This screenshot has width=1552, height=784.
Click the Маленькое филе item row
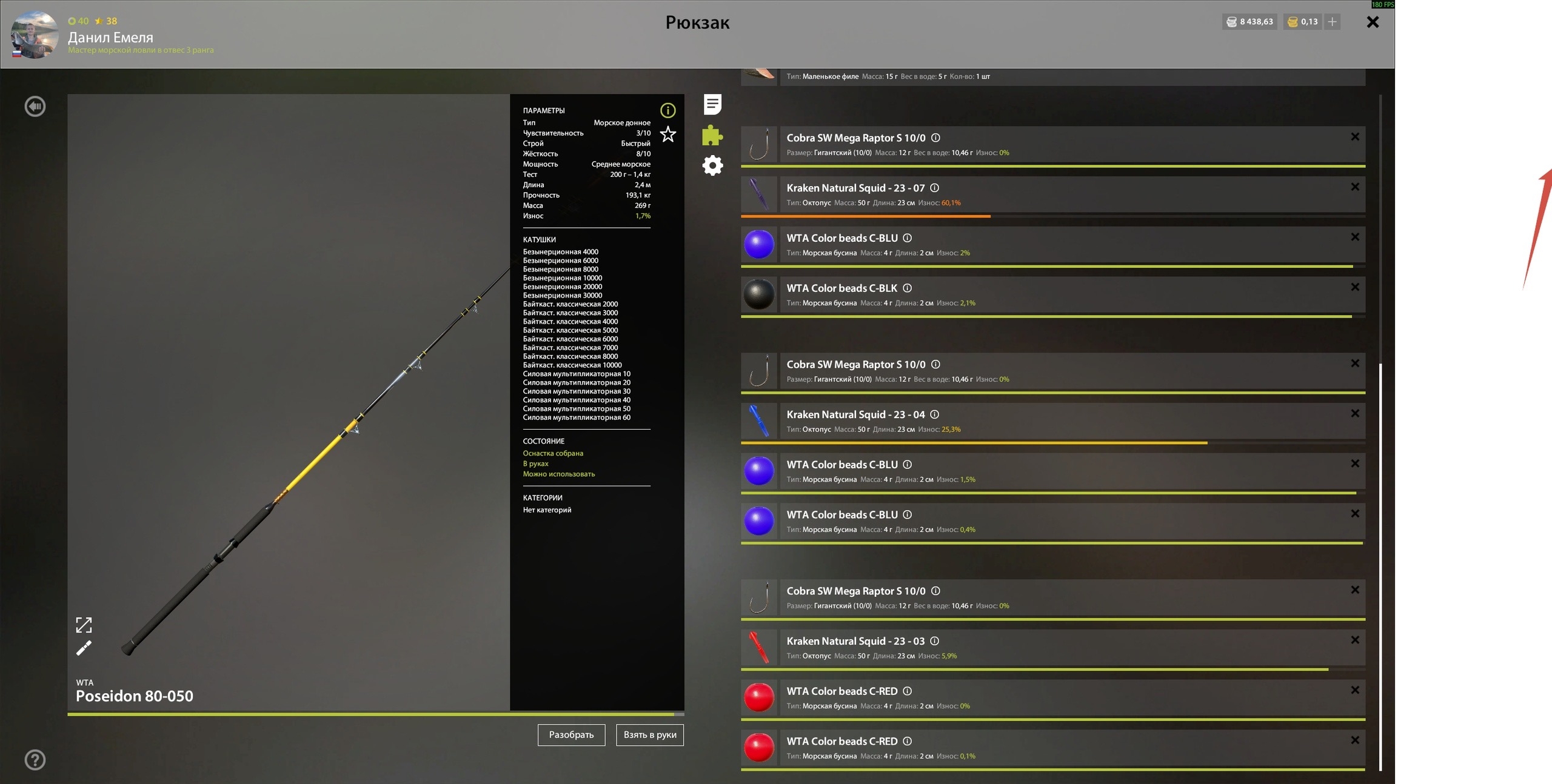[x=1053, y=76]
